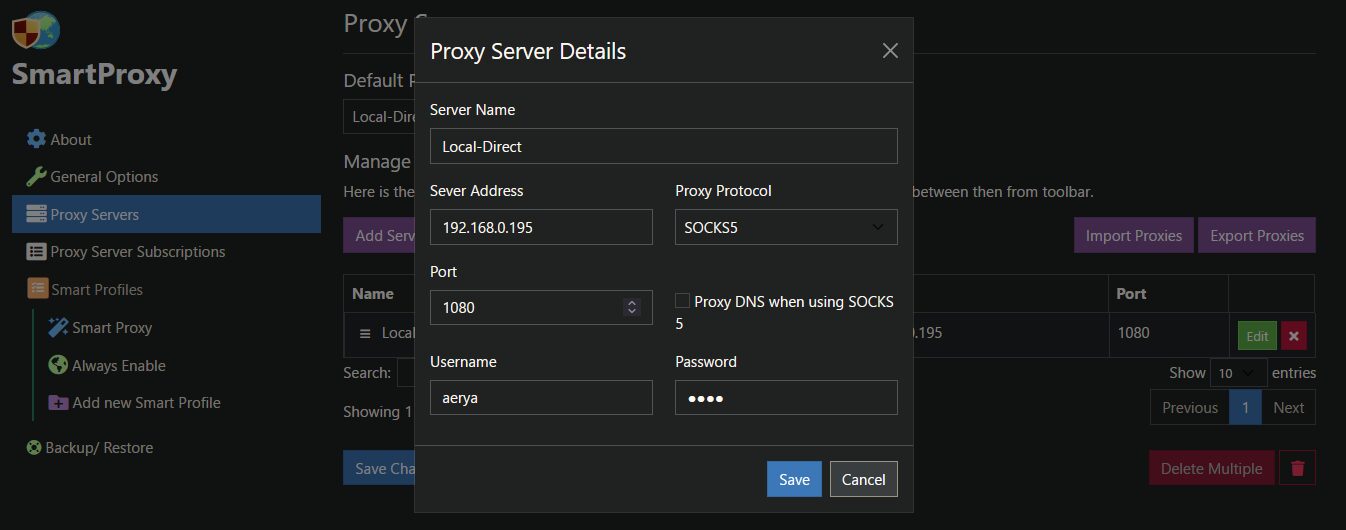Screen dimensions: 1346x530
Task: Click the SmartProxy globe shield logo
Action: point(36,29)
